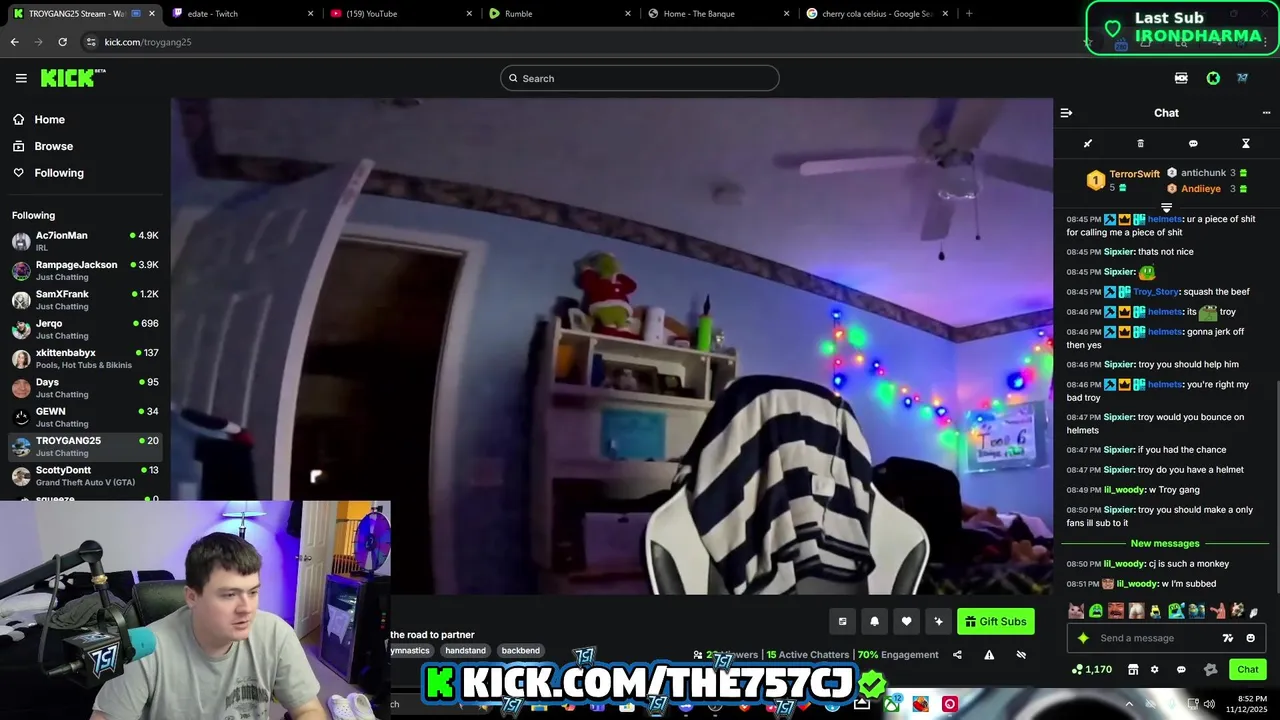Open SamXFrank channel in Following list

pyautogui.click(x=85, y=300)
